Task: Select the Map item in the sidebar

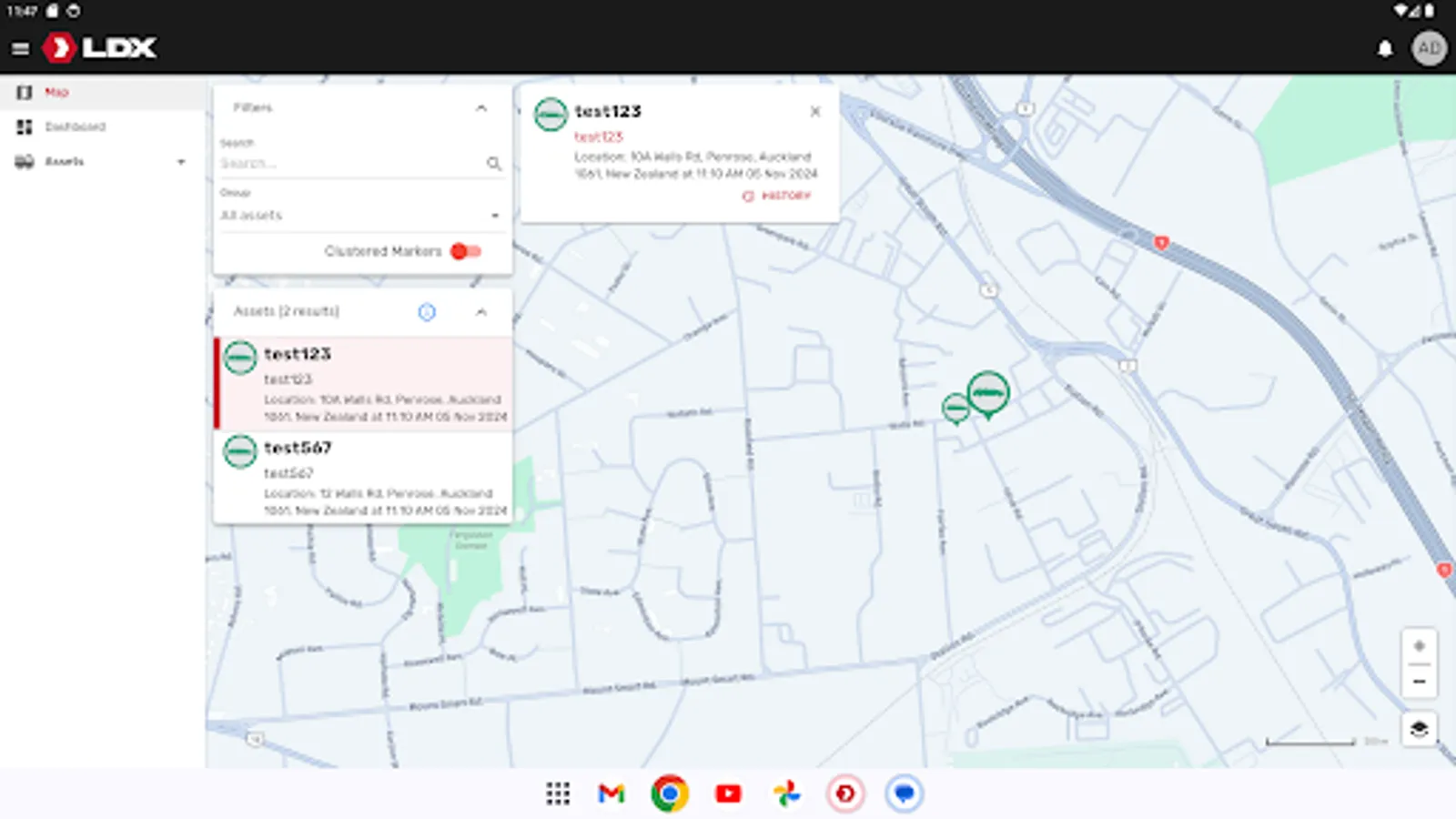Action: pyautogui.click(x=56, y=91)
